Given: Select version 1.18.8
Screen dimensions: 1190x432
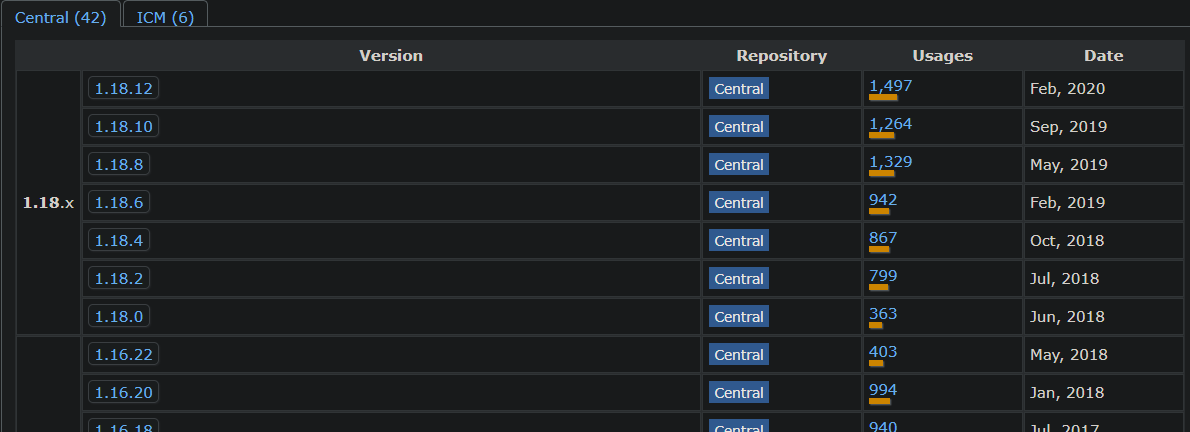Looking at the screenshot, I should (x=119, y=164).
